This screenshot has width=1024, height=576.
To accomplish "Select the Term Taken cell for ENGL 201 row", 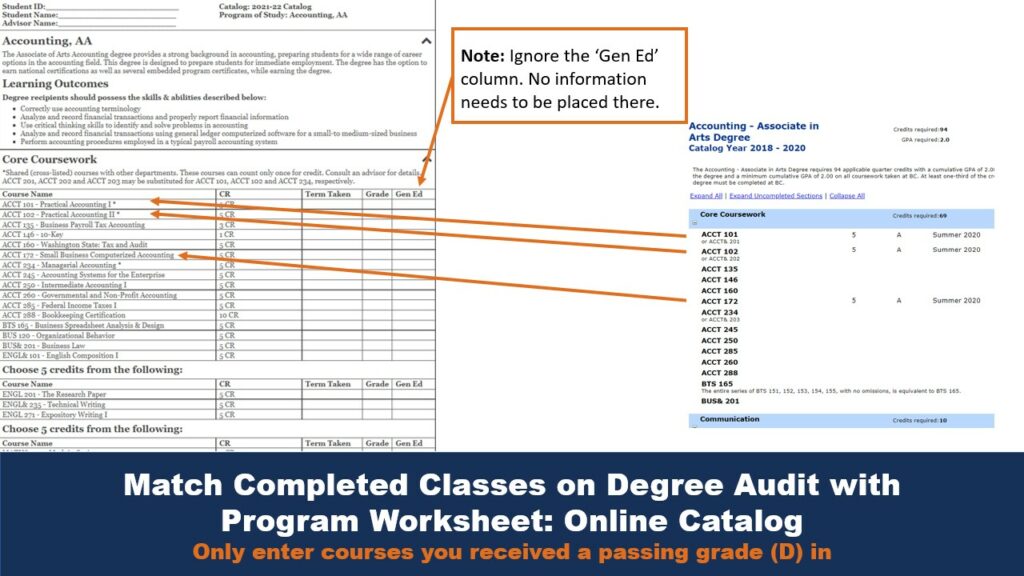I will coord(332,394).
